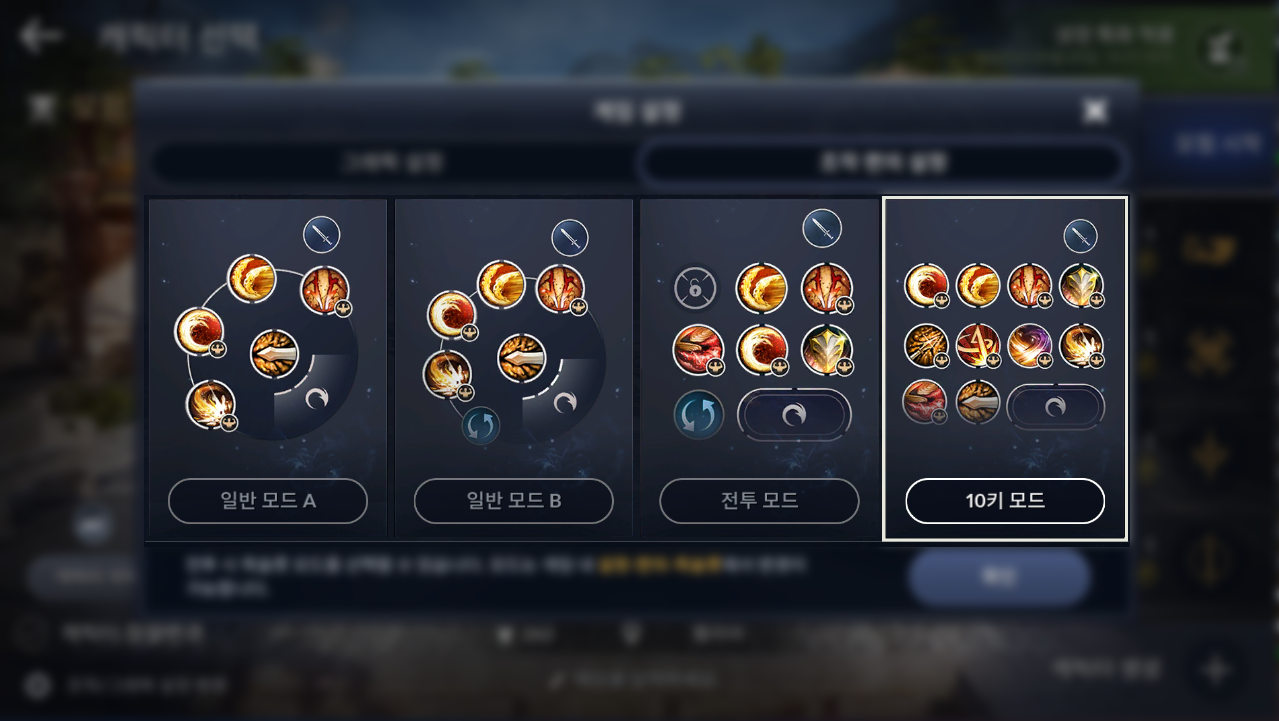Click the locked target icon in 전투 모드
Viewport: 1279px width, 721px height.
[696, 289]
